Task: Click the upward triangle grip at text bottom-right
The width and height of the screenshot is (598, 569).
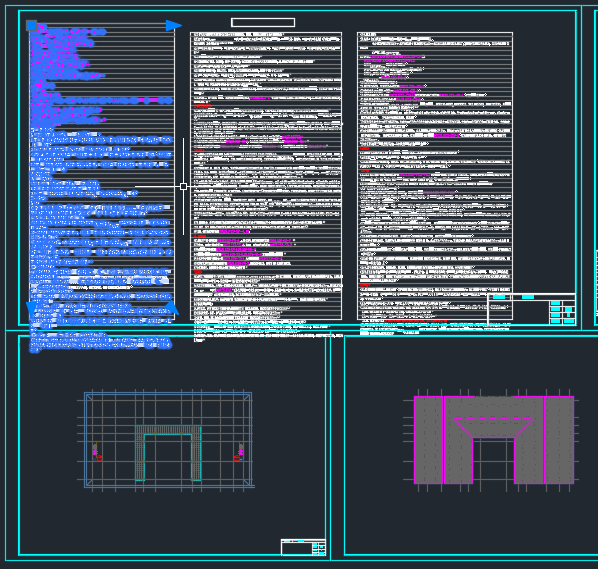Action: tap(172, 307)
